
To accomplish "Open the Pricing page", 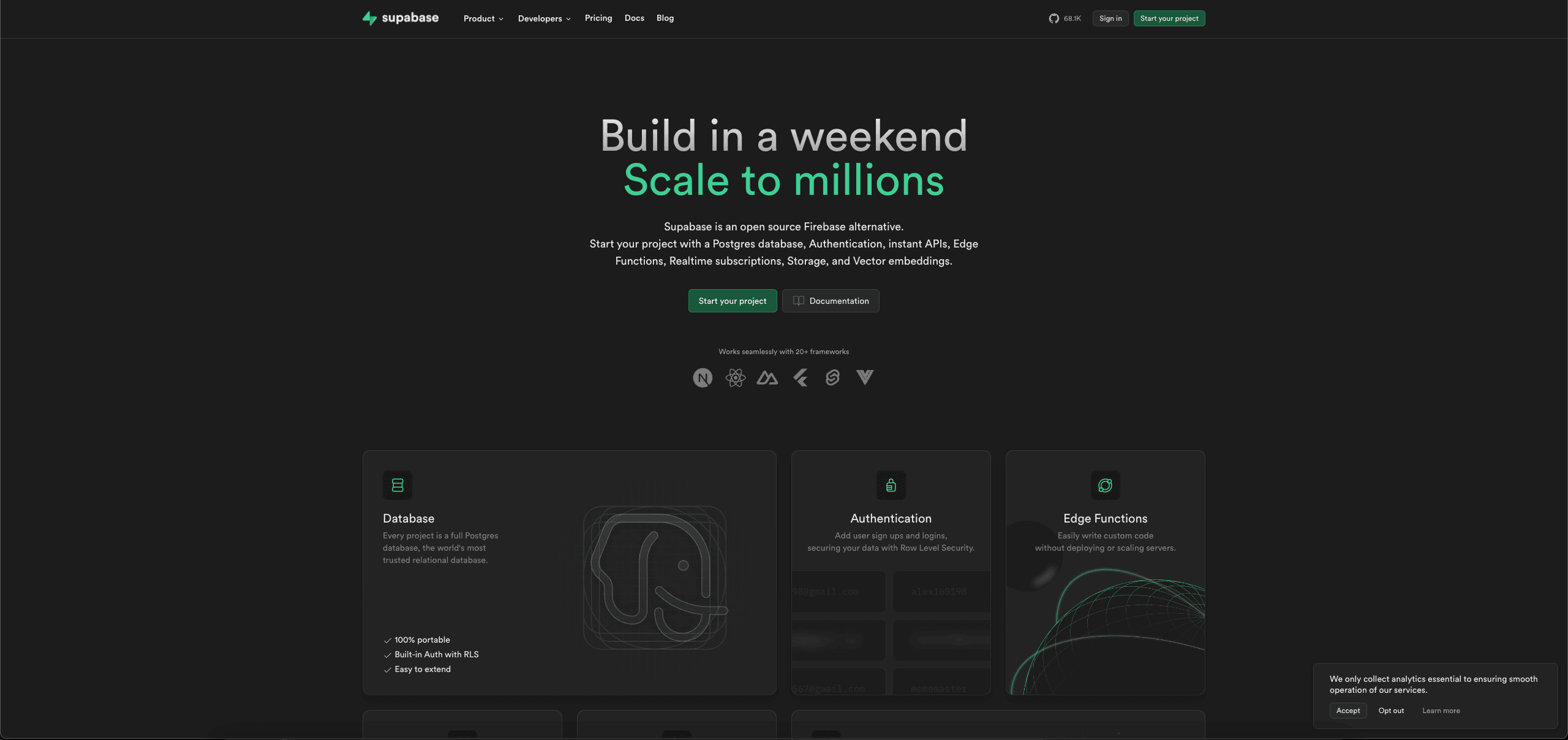I will click(x=598, y=18).
